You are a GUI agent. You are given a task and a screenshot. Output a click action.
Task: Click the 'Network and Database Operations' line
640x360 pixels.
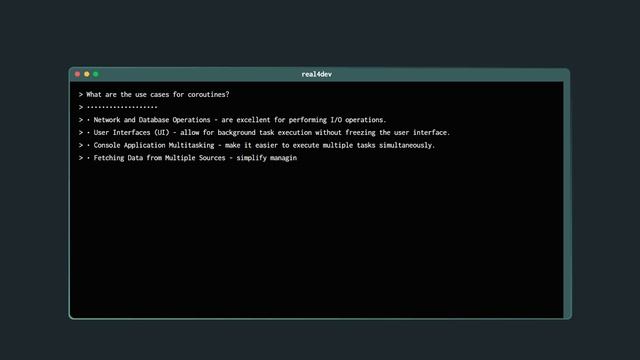(x=232, y=120)
